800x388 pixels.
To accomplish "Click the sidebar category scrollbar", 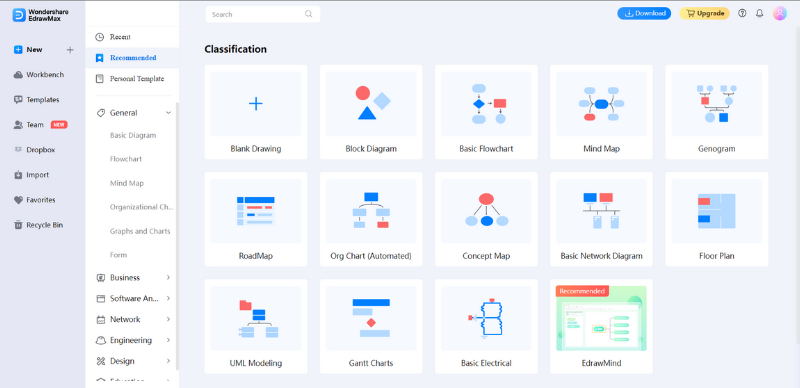I will coord(178,236).
